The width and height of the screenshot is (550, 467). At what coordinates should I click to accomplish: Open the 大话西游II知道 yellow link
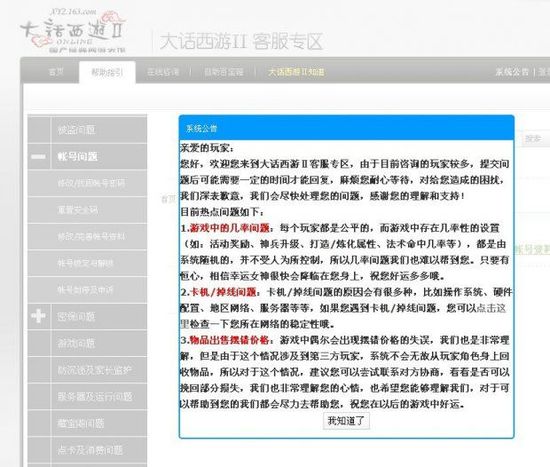pos(296,72)
